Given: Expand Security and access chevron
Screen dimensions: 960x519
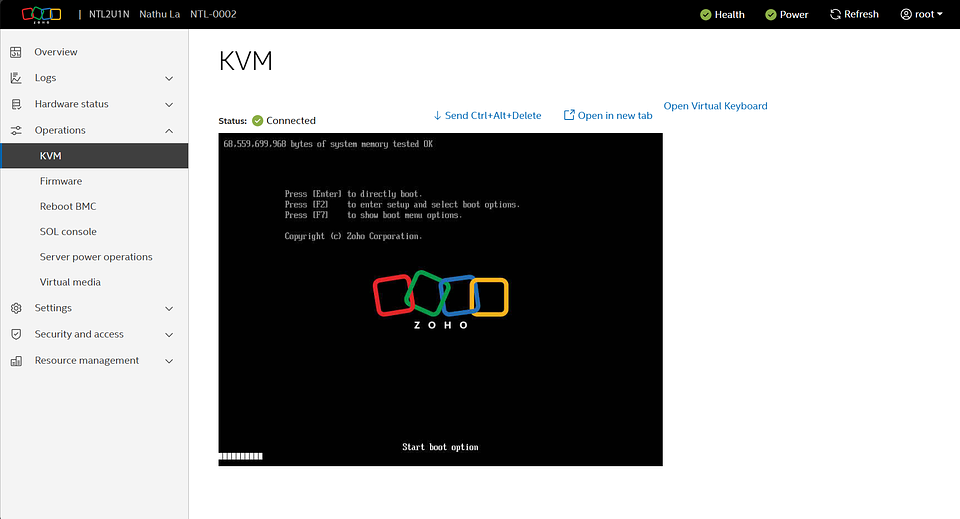Looking at the screenshot, I should 169,335.
